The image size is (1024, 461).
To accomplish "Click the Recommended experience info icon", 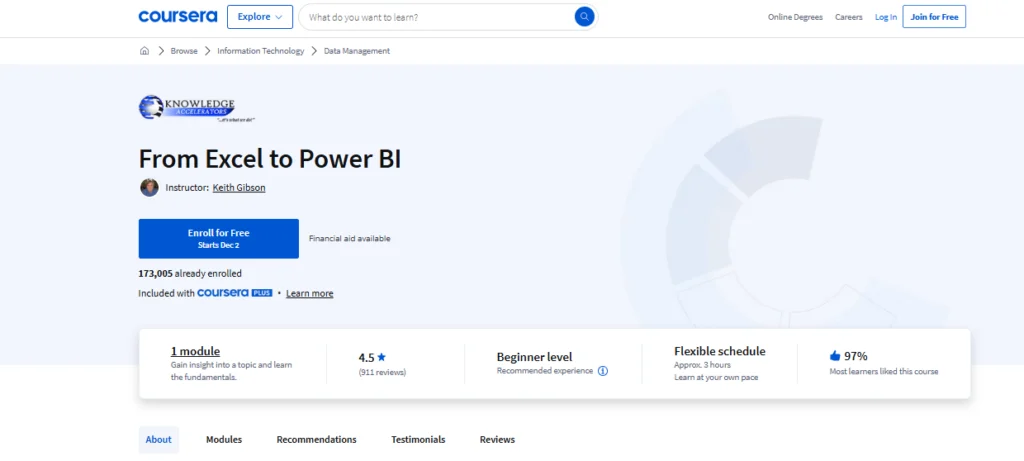I will (x=603, y=371).
